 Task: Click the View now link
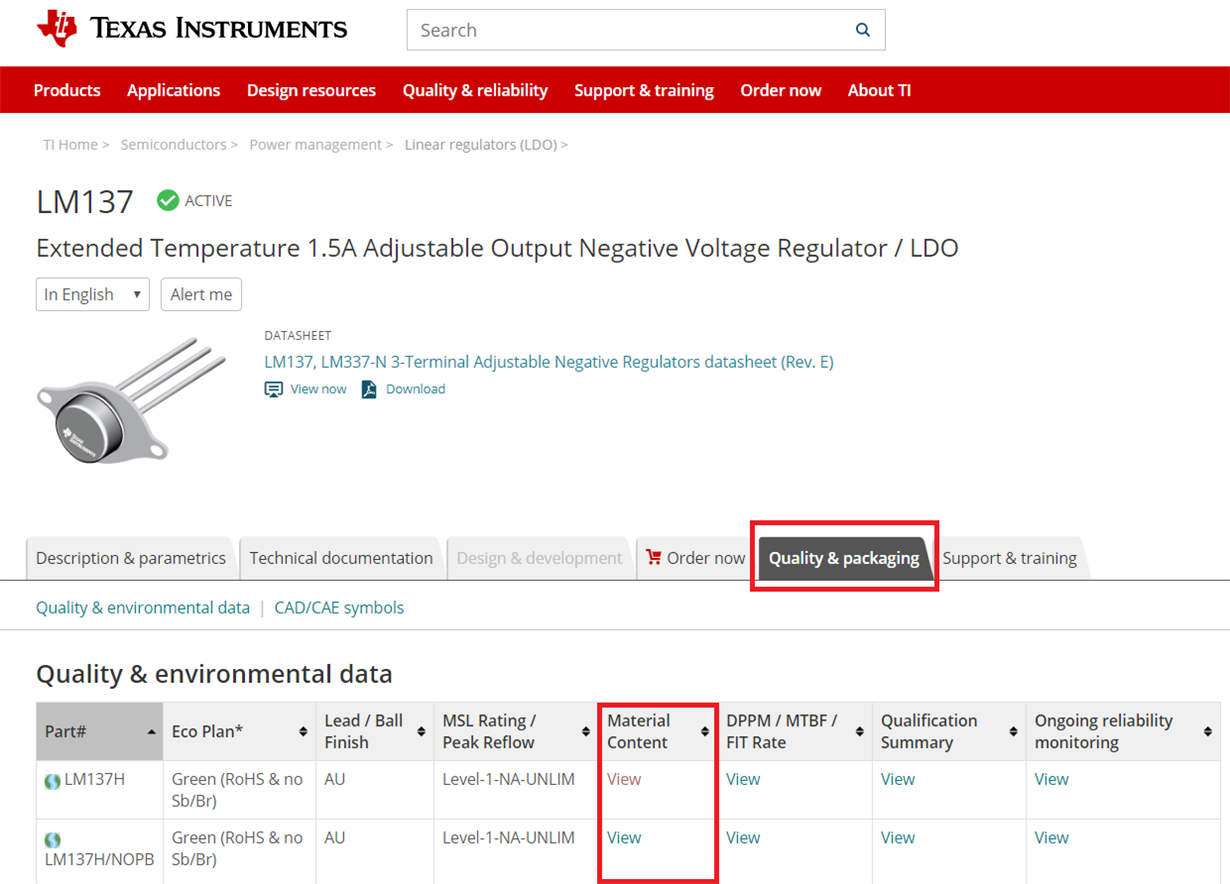(318, 389)
